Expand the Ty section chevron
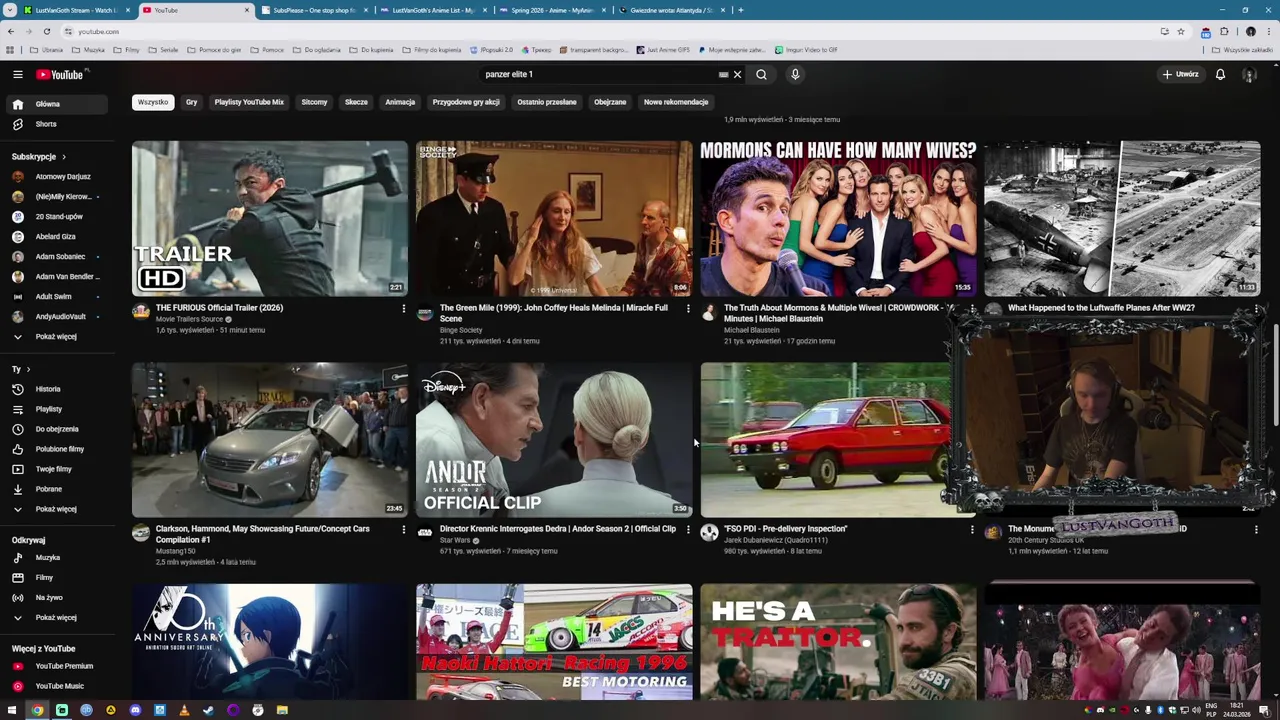Screen dimensions: 1280x720 pyautogui.click(x=28, y=370)
